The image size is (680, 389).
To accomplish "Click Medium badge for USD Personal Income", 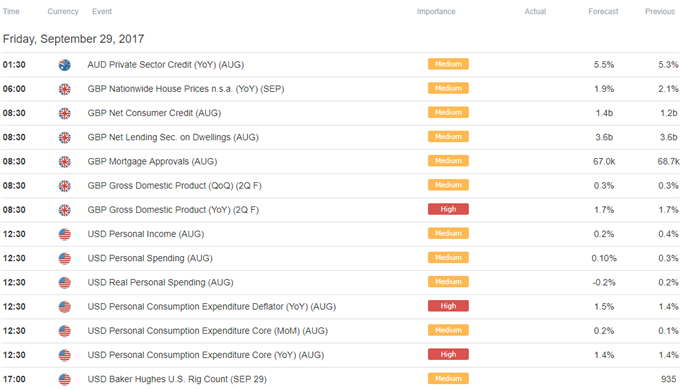I will click(x=448, y=234).
